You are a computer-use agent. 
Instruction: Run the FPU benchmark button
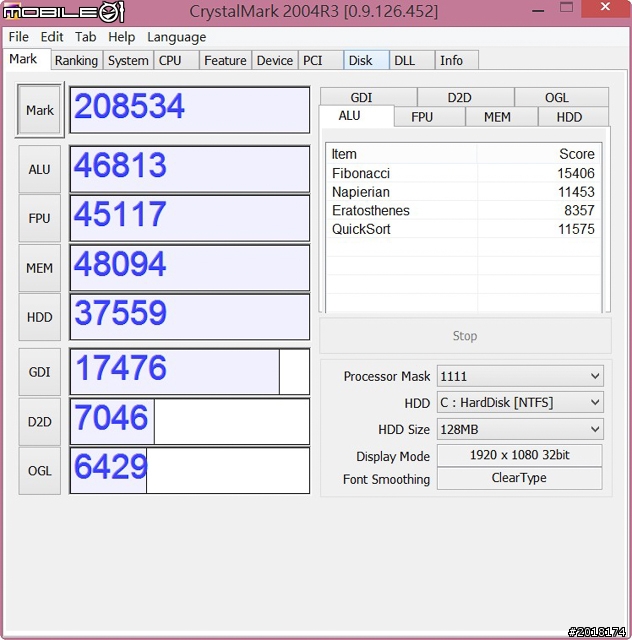[40, 218]
